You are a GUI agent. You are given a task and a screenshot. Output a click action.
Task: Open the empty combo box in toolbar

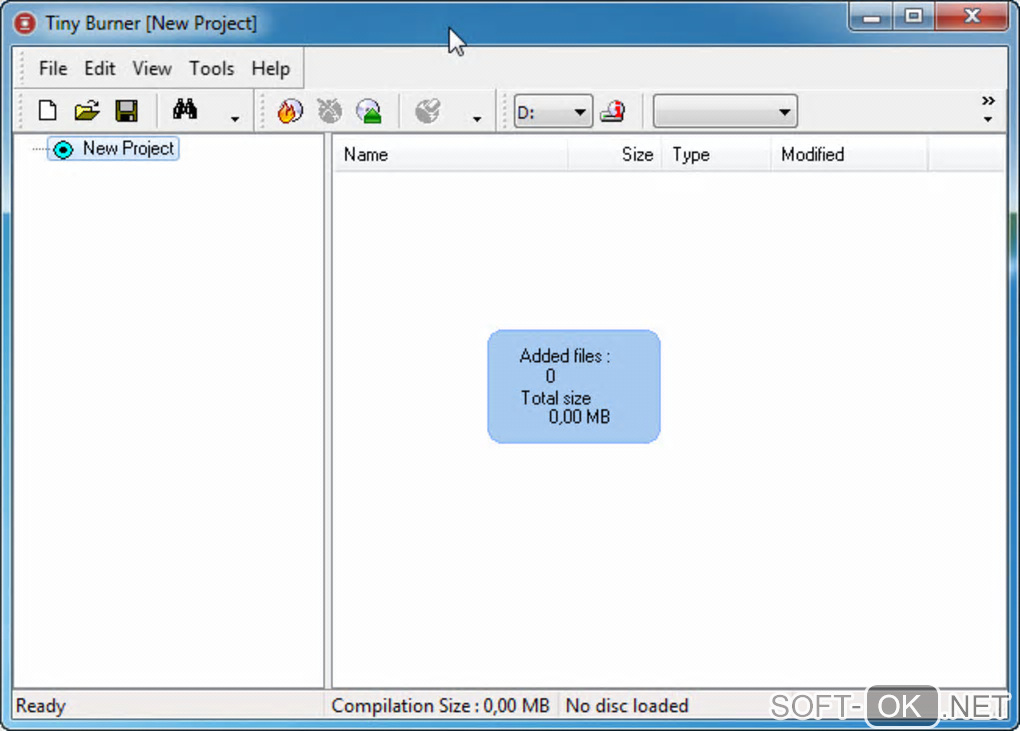[725, 111]
